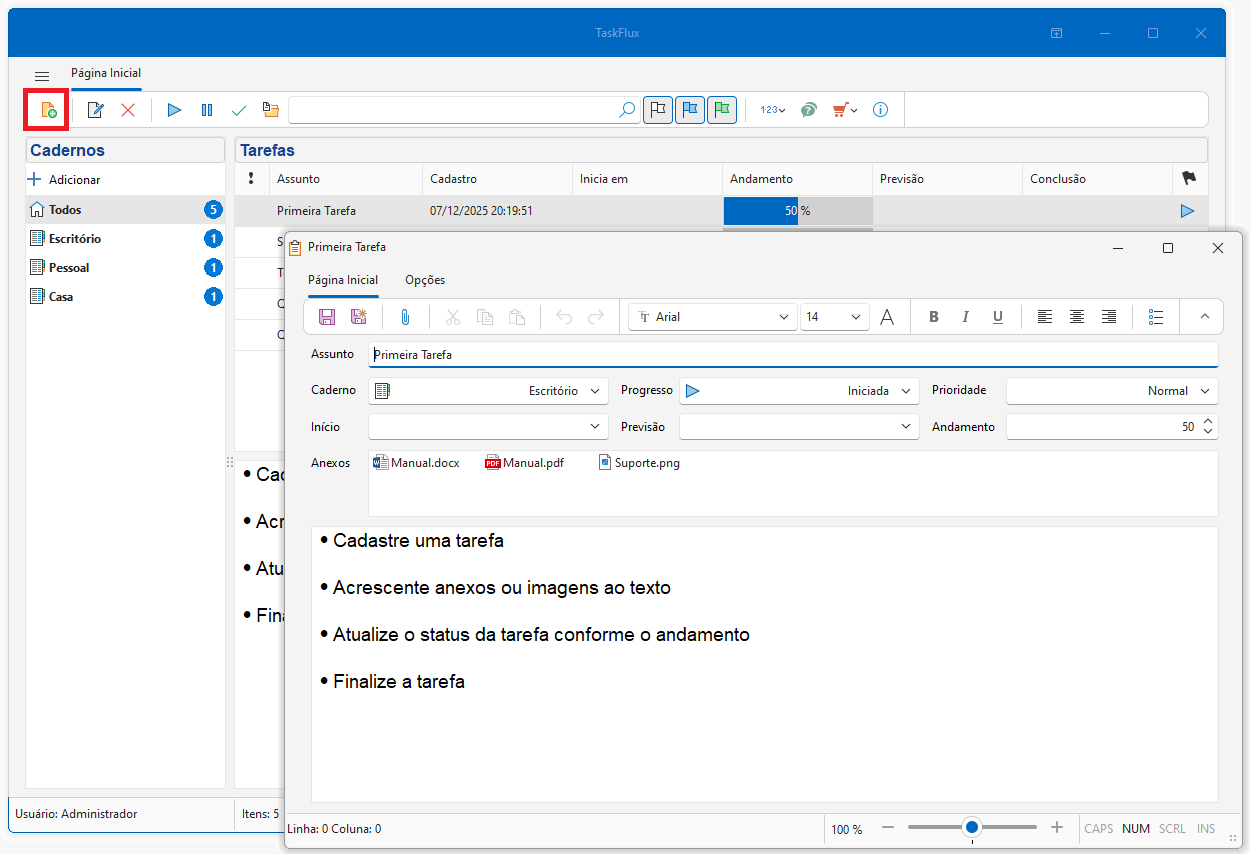Screen dimensions: 1251x854
Task: Toggle the green flag filter
Action: point(722,110)
